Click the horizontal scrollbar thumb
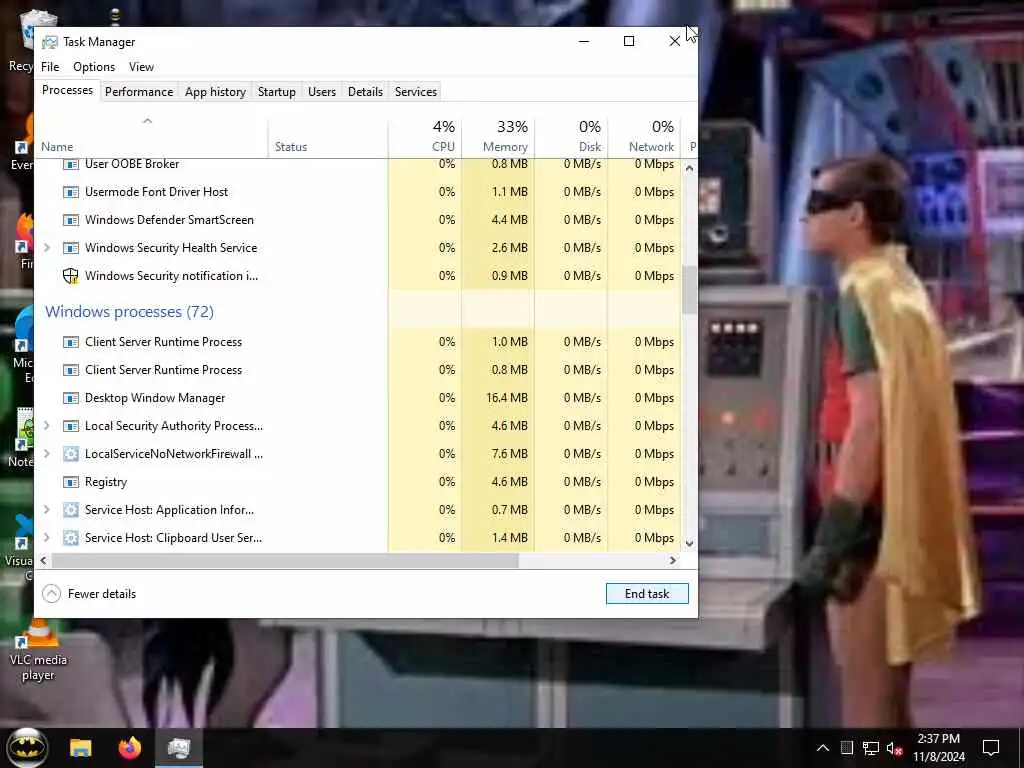The width and height of the screenshot is (1024, 768). click(285, 560)
